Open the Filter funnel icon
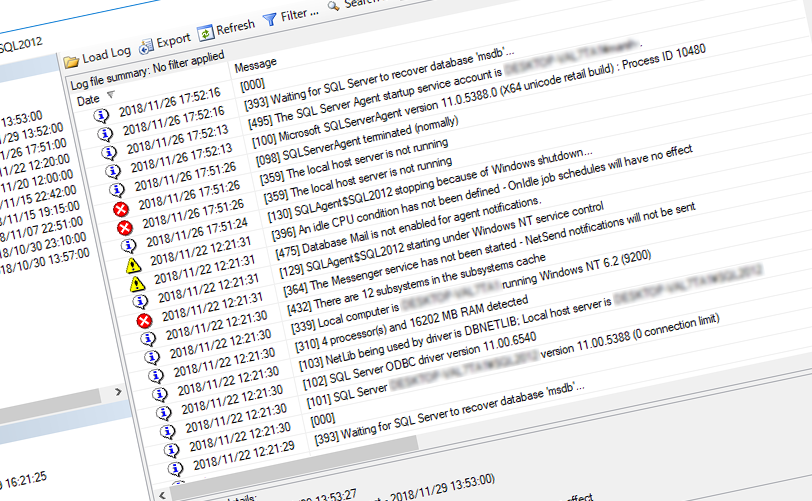 coord(269,20)
